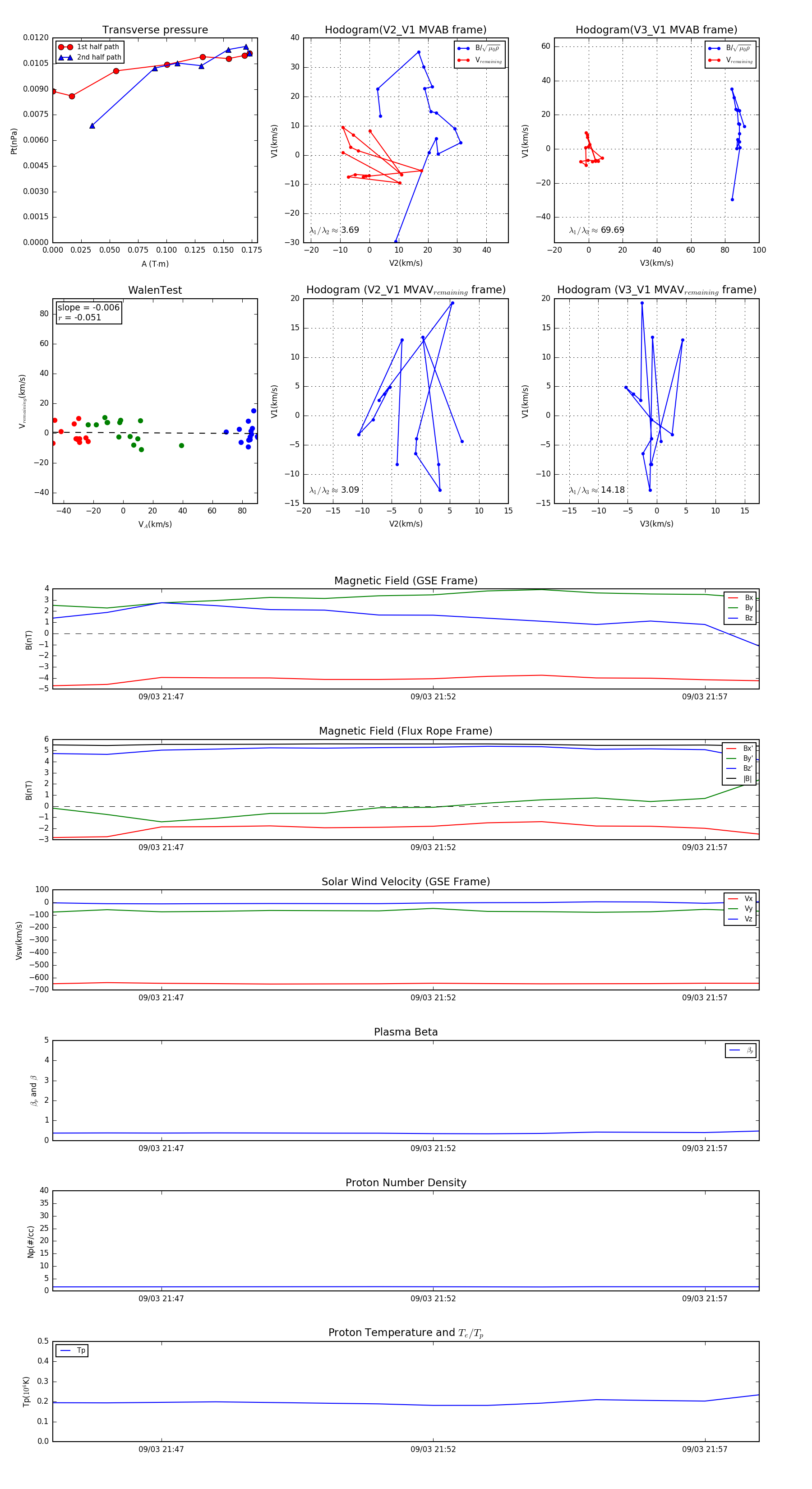812x1489 pixels.
Task: Click the 'slope = -0.006' annotation
Action: pos(88,308)
